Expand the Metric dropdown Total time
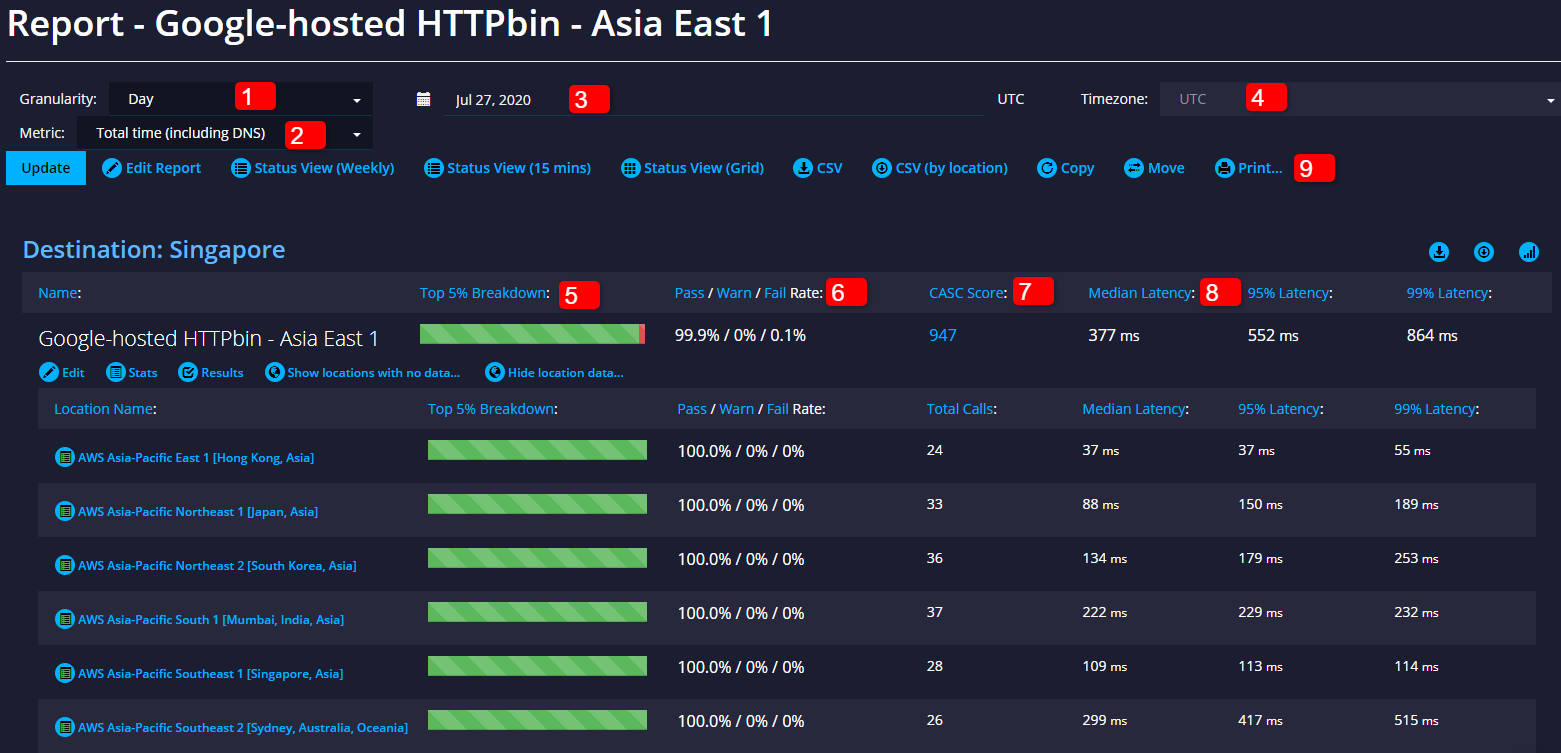This screenshot has height=753, width=1561. (225, 133)
